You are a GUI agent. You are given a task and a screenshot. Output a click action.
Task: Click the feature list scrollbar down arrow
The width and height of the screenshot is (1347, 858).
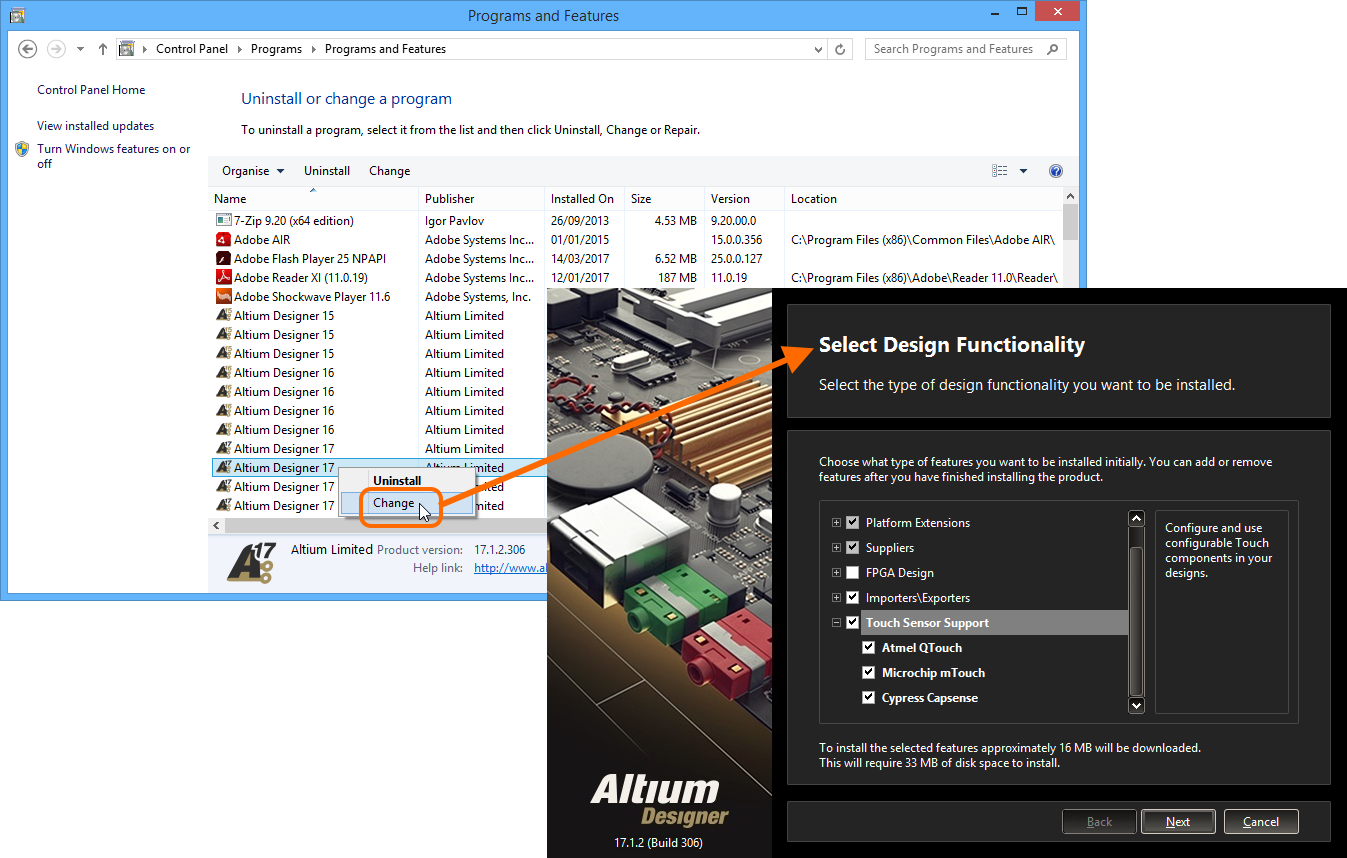tap(1136, 705)
